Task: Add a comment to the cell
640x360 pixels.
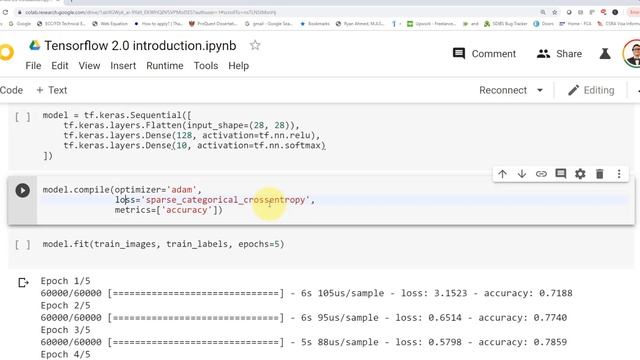Action: tap(561, 174)
